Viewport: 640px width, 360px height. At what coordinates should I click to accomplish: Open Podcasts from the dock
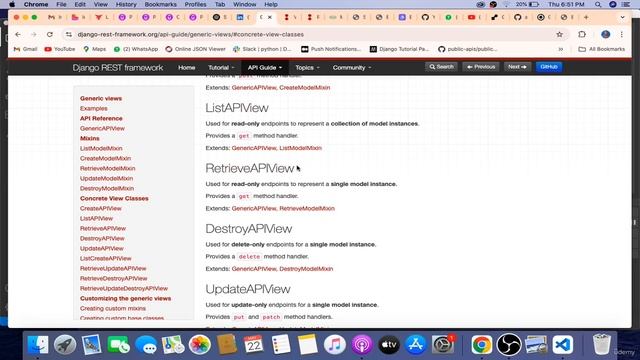tap(362, 345)
